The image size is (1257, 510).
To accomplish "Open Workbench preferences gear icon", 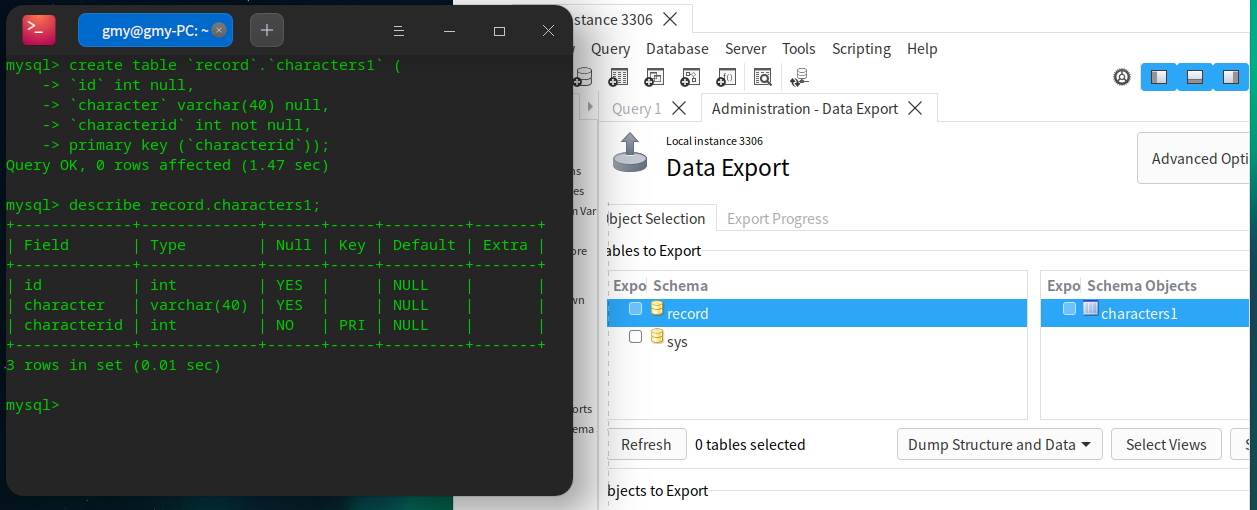I will tap(1122, 76).
